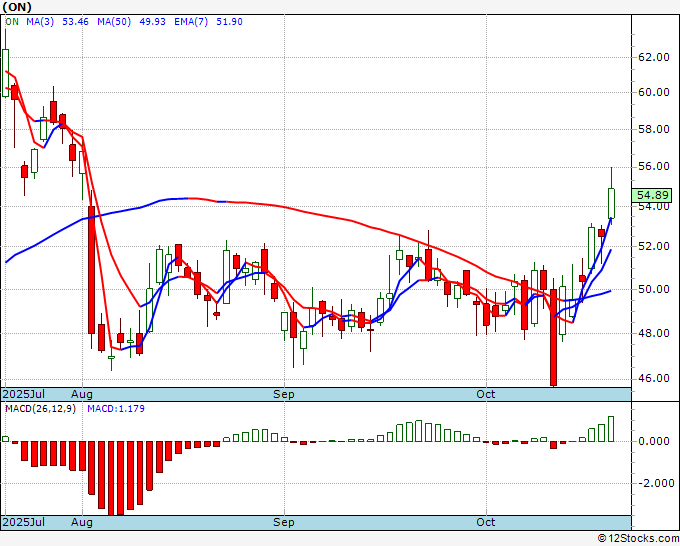
Task: Click the Sep label on the MACD date axis
Action: pos(284,522)
